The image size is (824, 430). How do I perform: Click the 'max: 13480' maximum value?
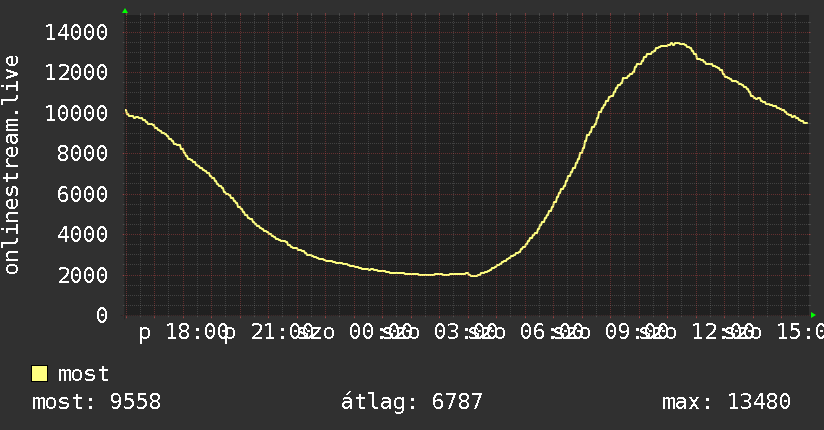(726, 402)
